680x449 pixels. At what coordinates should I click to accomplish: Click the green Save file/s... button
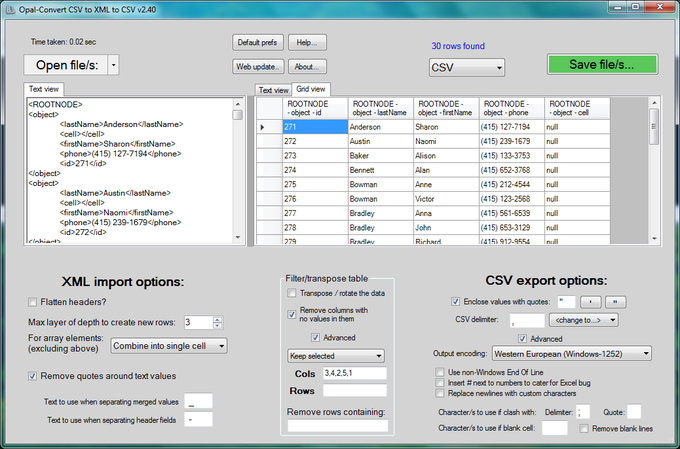[x=602, y=64]
